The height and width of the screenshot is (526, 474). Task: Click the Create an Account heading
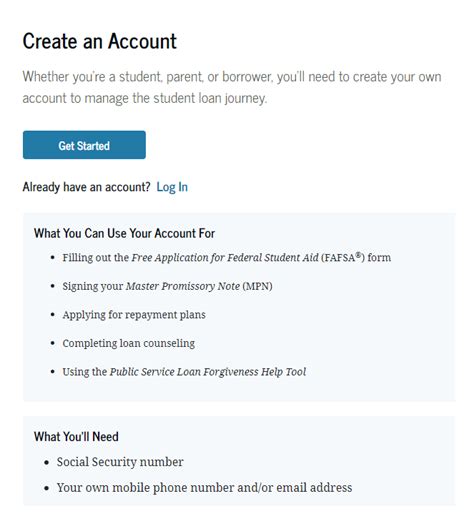[x=100, y=41]
